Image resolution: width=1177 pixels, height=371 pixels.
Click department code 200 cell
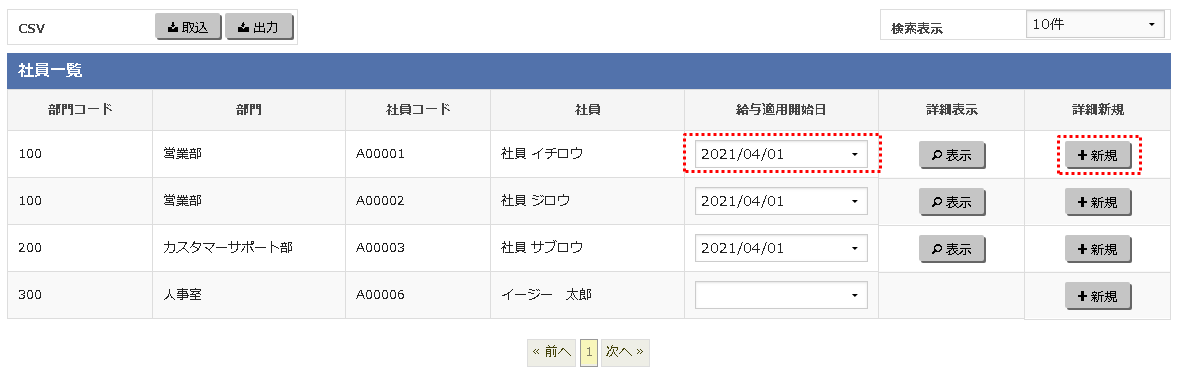point(80,248)
